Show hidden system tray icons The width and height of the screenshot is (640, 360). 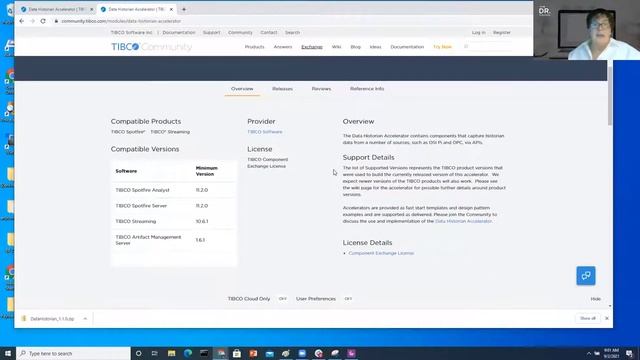click(x=589, y=353)
